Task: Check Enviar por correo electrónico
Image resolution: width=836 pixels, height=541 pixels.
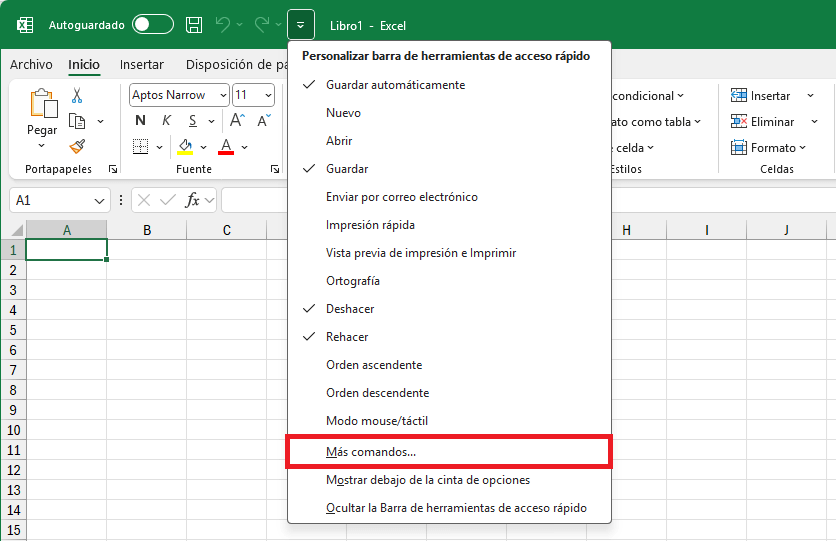Action: [449, 197]
